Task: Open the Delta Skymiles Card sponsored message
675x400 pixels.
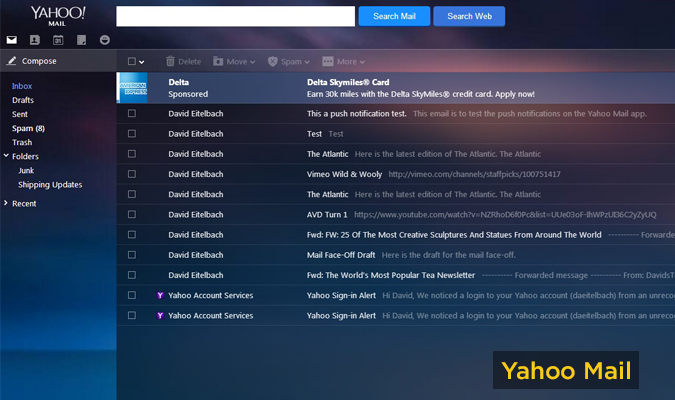Action: click(396, 88)
